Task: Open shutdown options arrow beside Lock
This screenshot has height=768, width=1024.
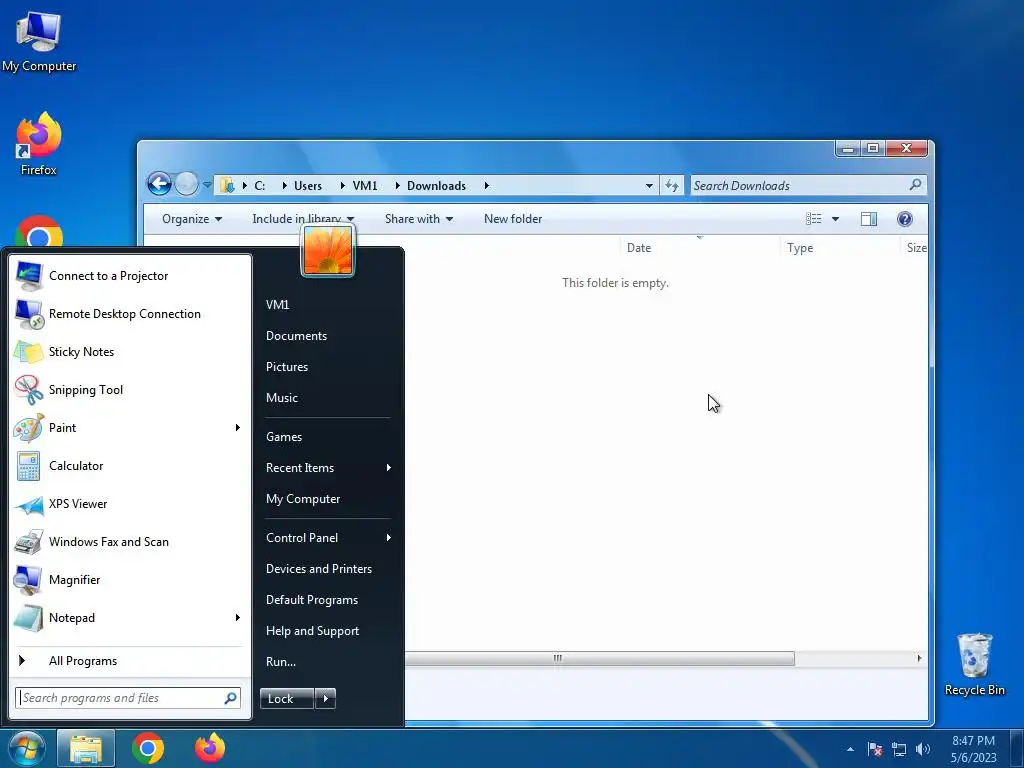Action: click(325, 699)
